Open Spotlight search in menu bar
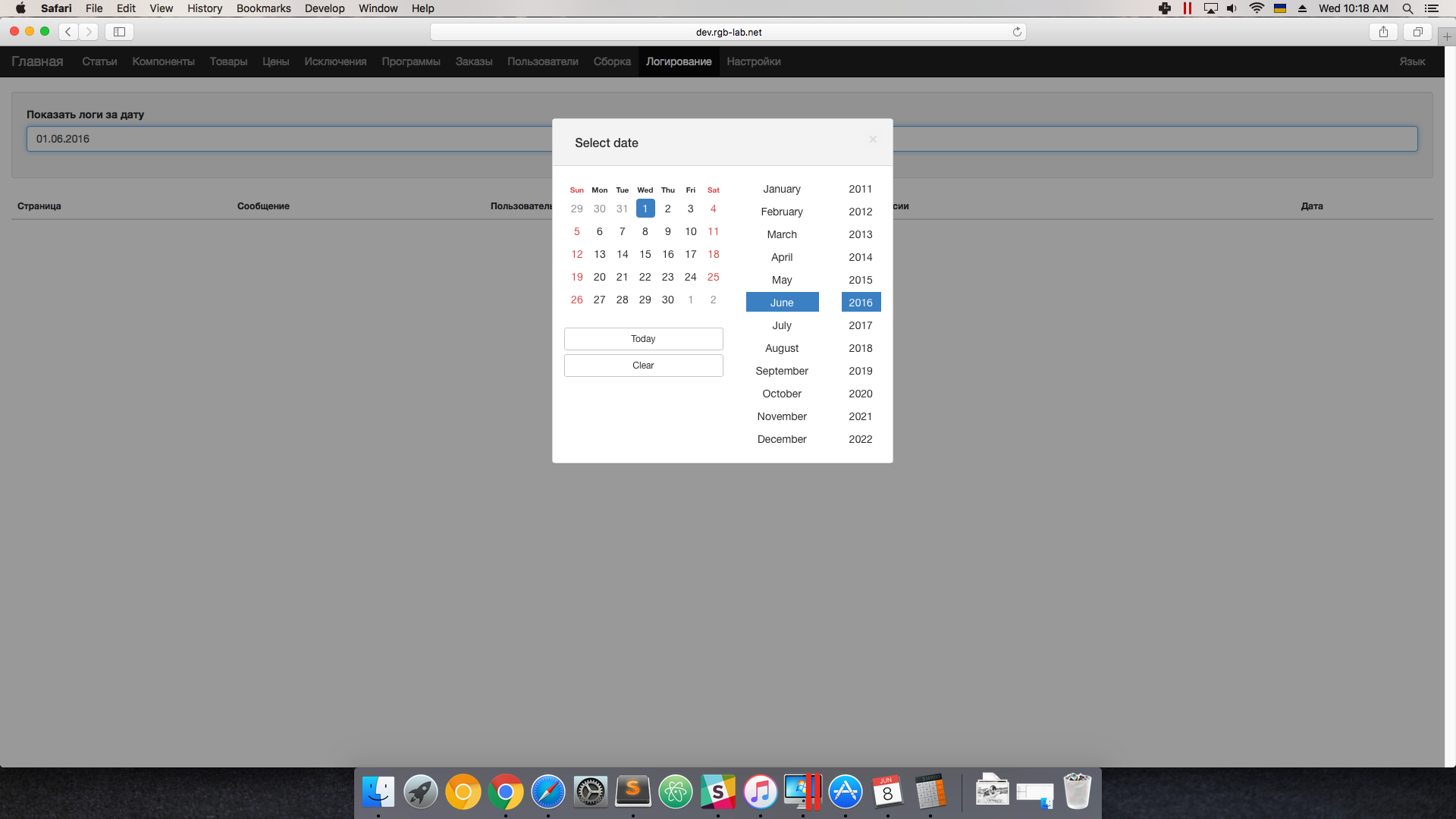1456x819 pixels. [x=1407, y=8]
